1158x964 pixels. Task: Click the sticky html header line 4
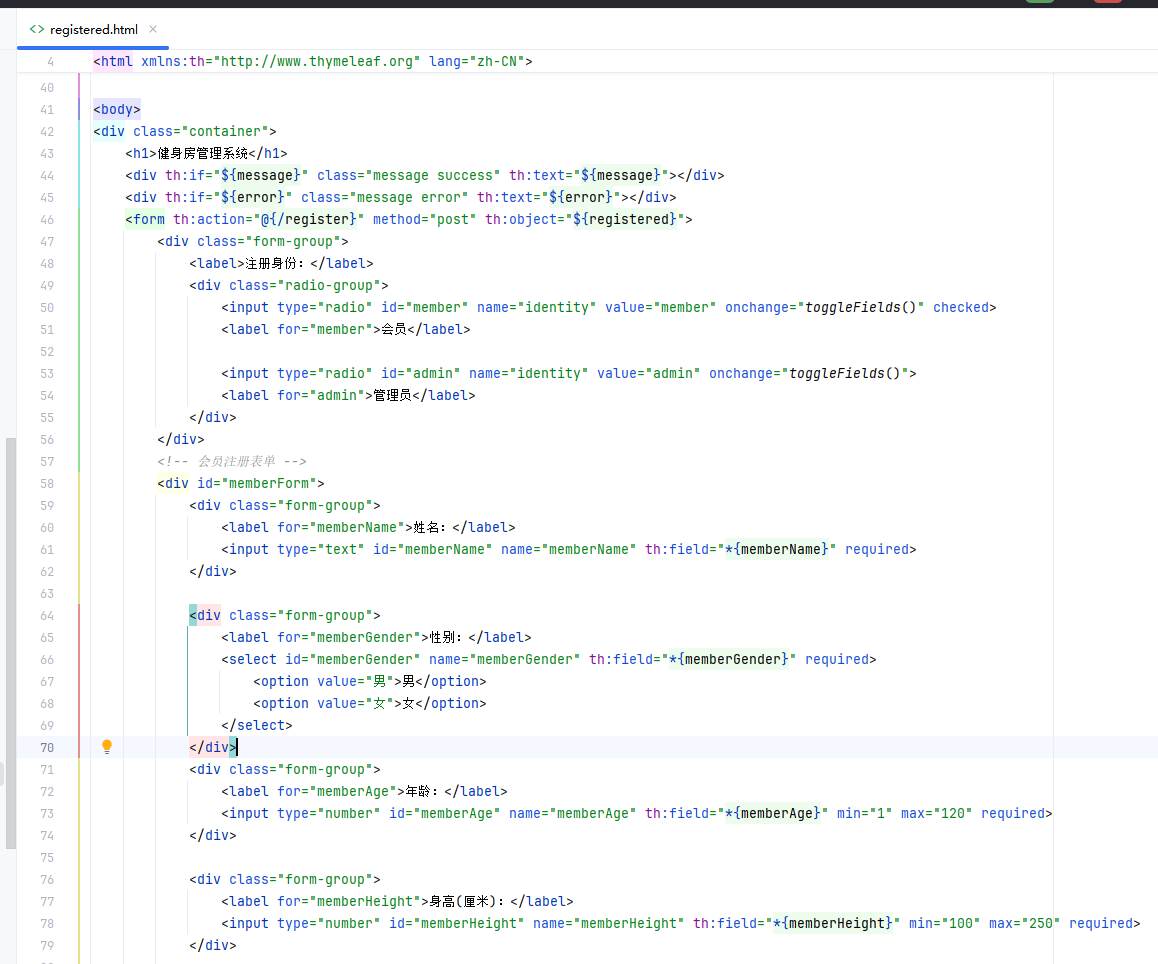(x=312, y=61)
